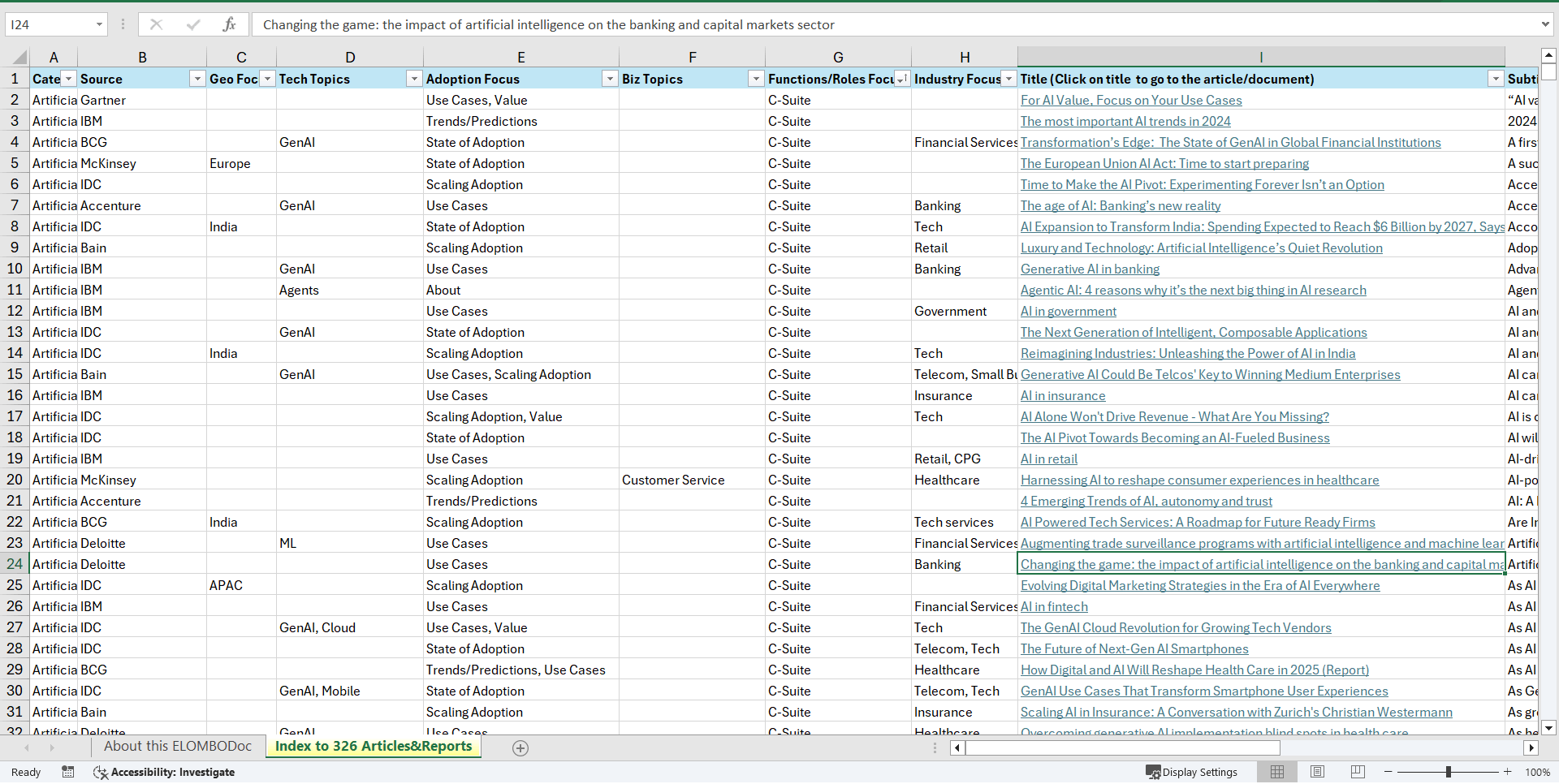Click the 100% zoom level

point(1537,773)
